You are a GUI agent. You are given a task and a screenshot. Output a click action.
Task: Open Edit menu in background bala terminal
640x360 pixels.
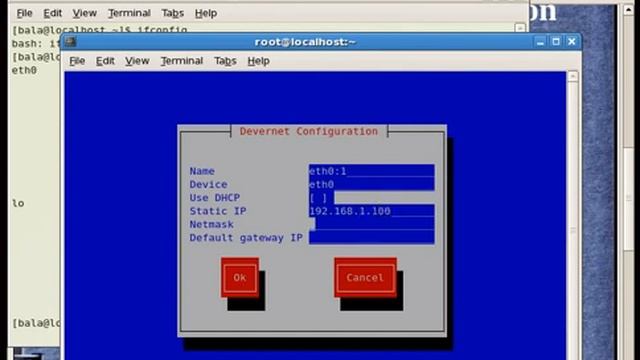point(53,13)
